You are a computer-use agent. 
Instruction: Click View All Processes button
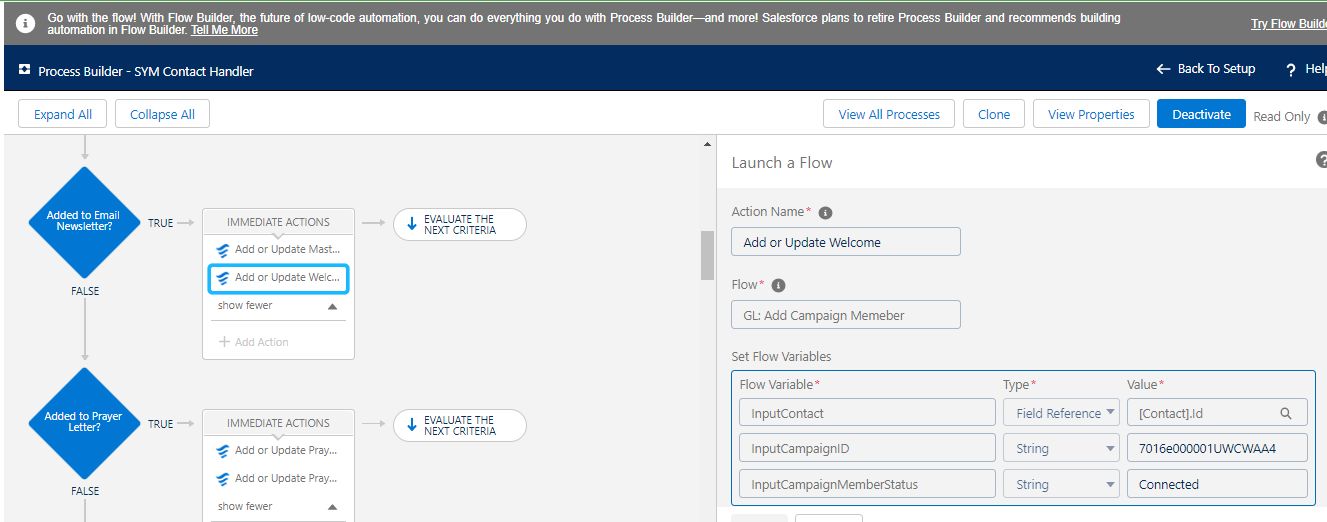(889, 114)
